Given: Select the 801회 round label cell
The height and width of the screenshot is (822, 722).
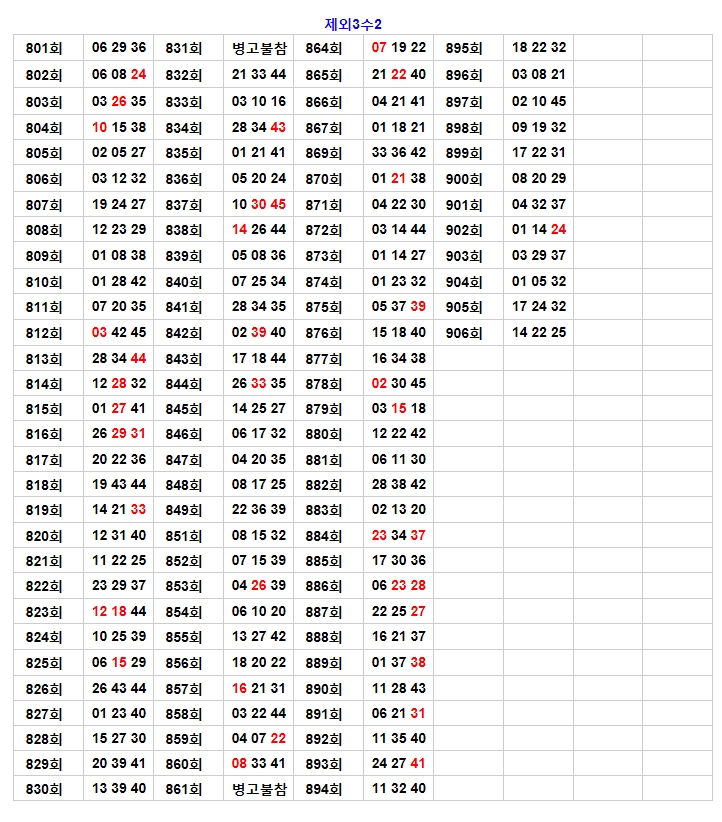Looking at the screenshot, I should point(44,48).
